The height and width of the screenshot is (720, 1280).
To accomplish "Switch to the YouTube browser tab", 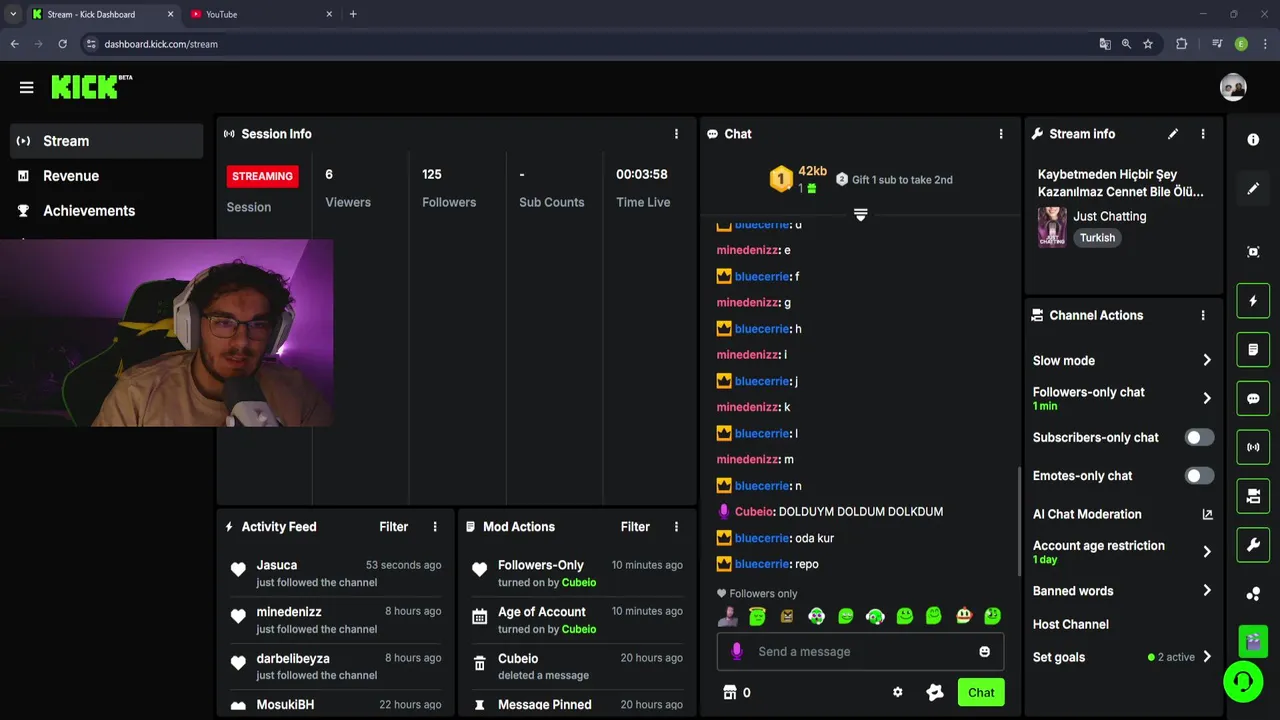I will pos(260,14).
